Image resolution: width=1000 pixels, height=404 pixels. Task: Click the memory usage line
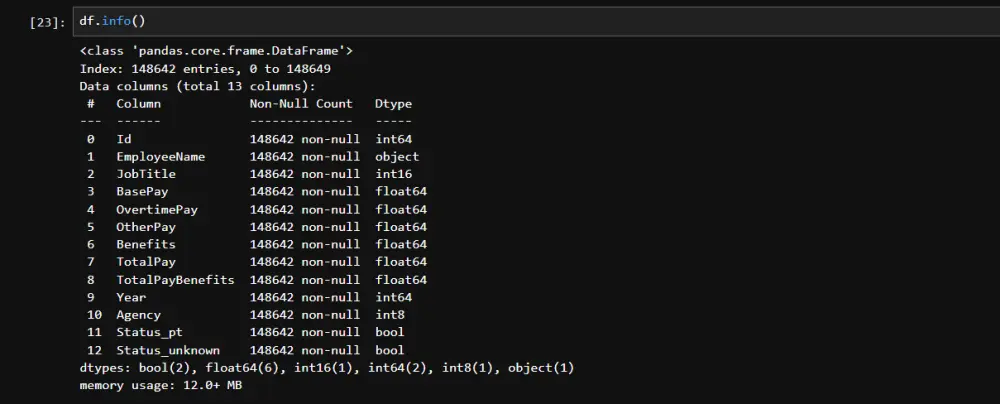click(x=160, y=385)
